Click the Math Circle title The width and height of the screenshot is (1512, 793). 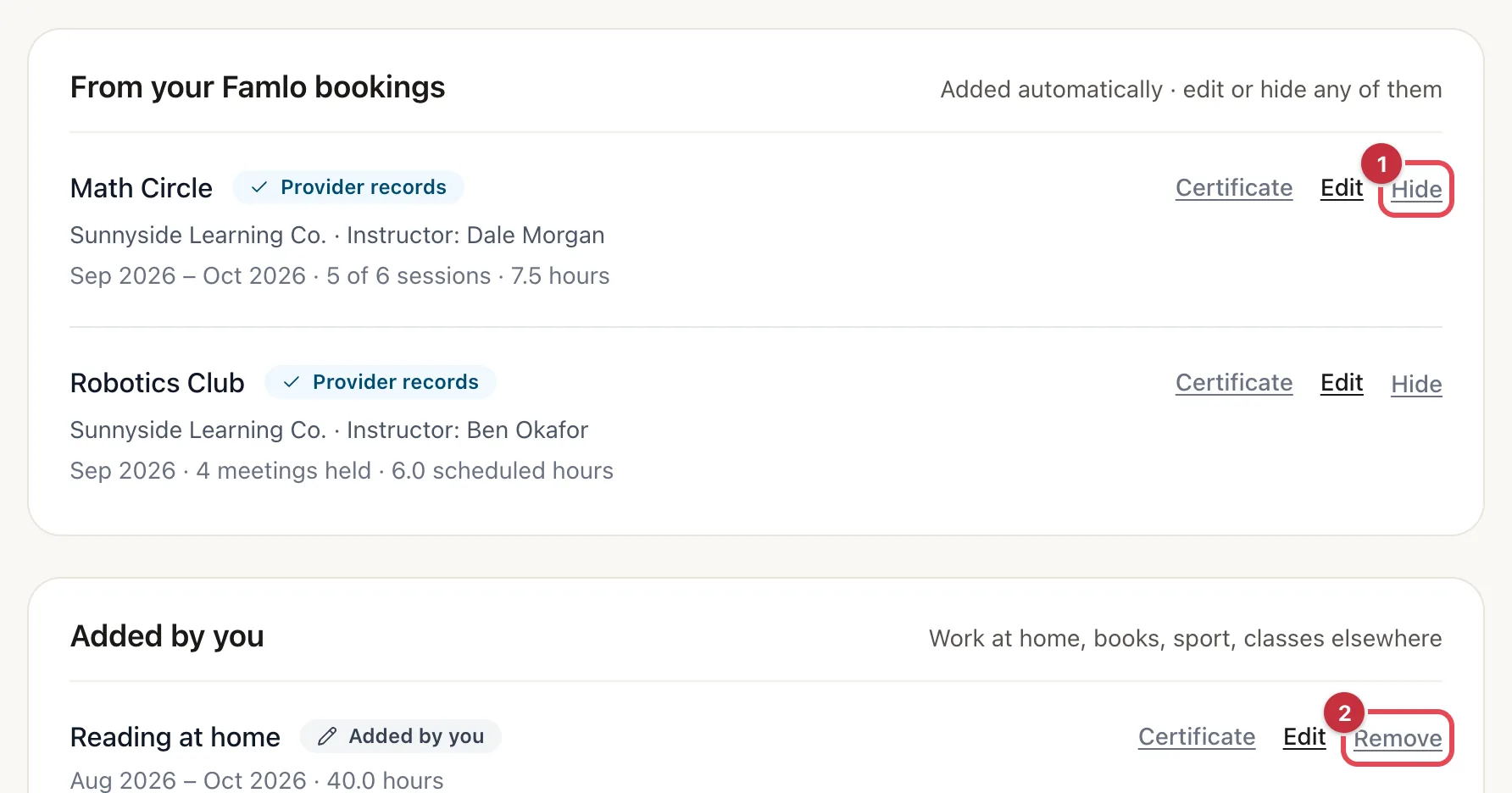(142, 188)
